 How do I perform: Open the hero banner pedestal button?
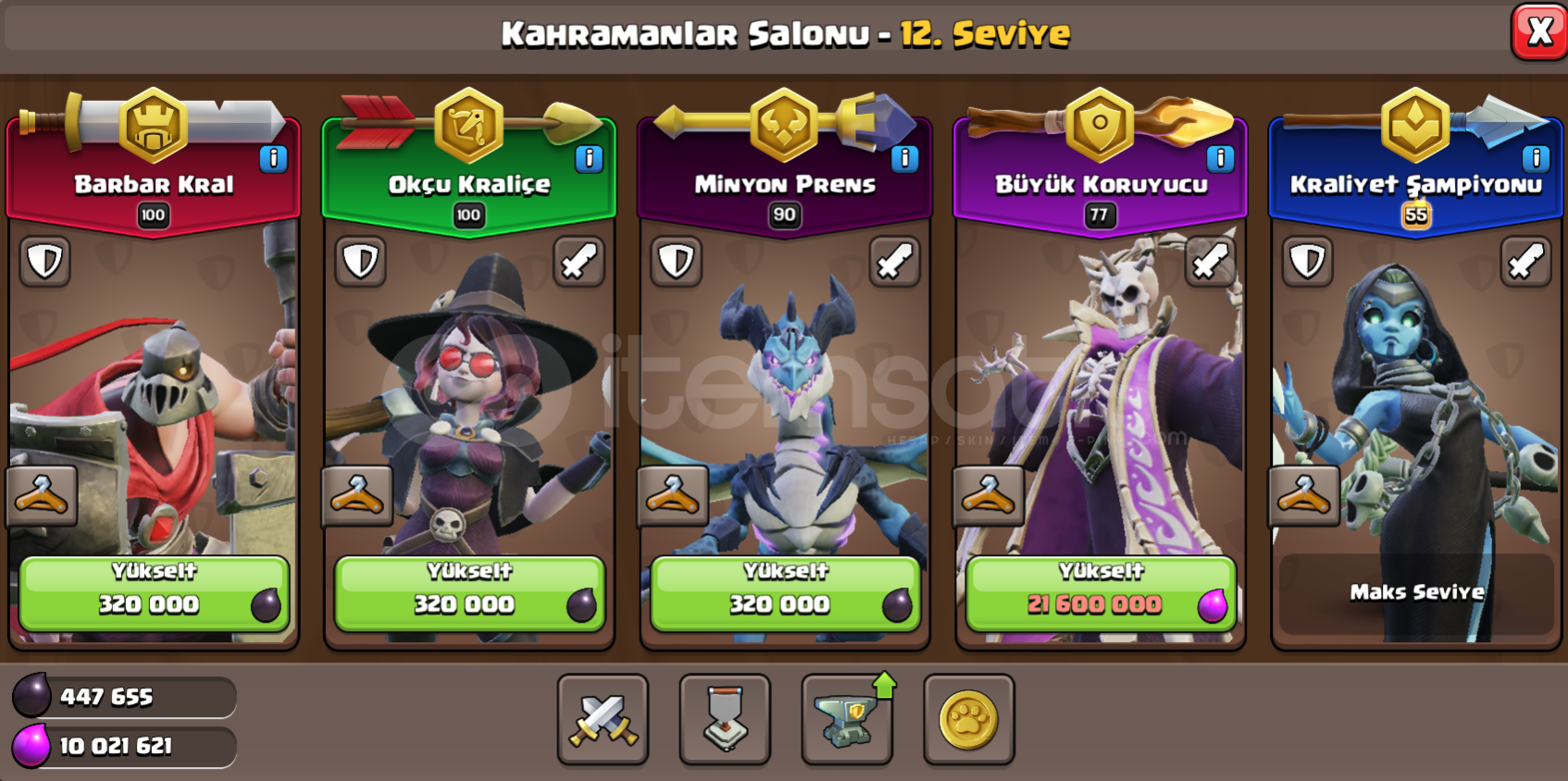point(725,720)
